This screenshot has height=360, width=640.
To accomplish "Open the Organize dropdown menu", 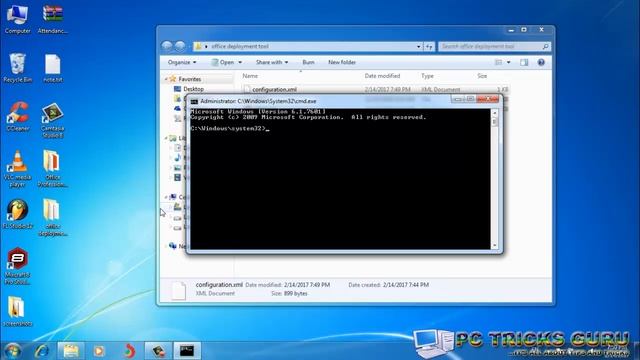I will pos(182,62).
